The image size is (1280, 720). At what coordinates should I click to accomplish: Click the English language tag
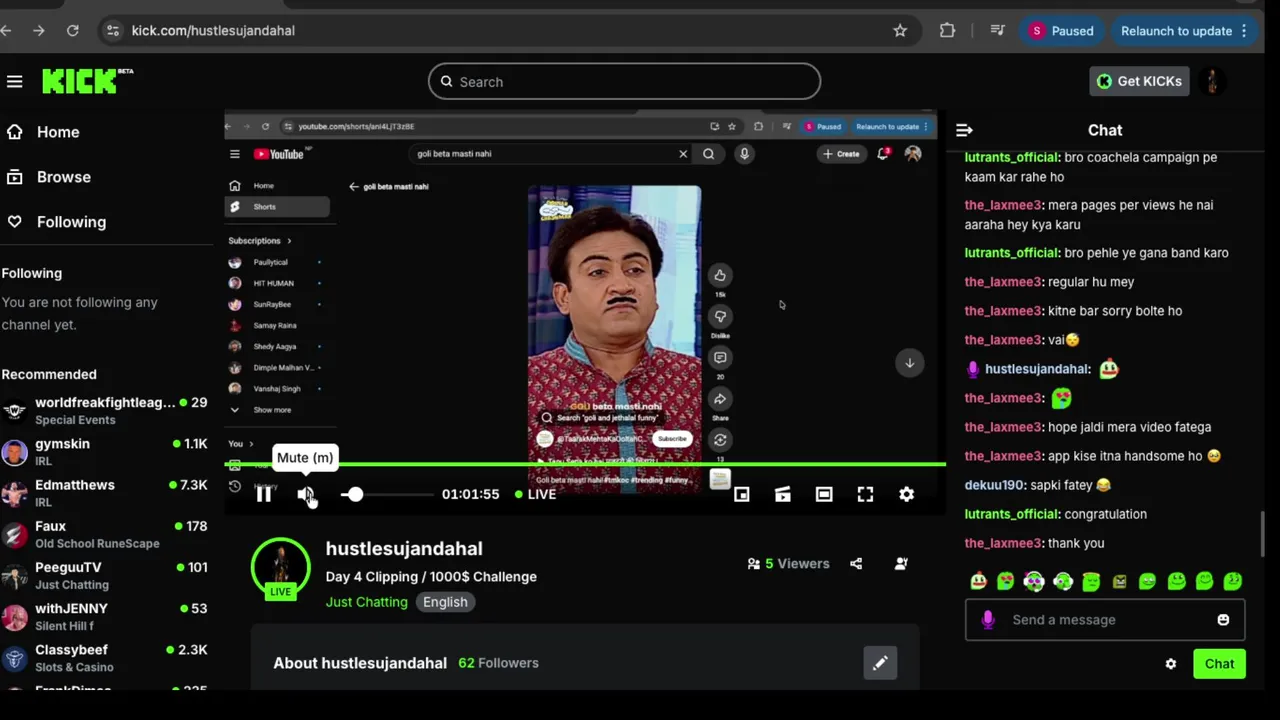click(x=445, y=602)
